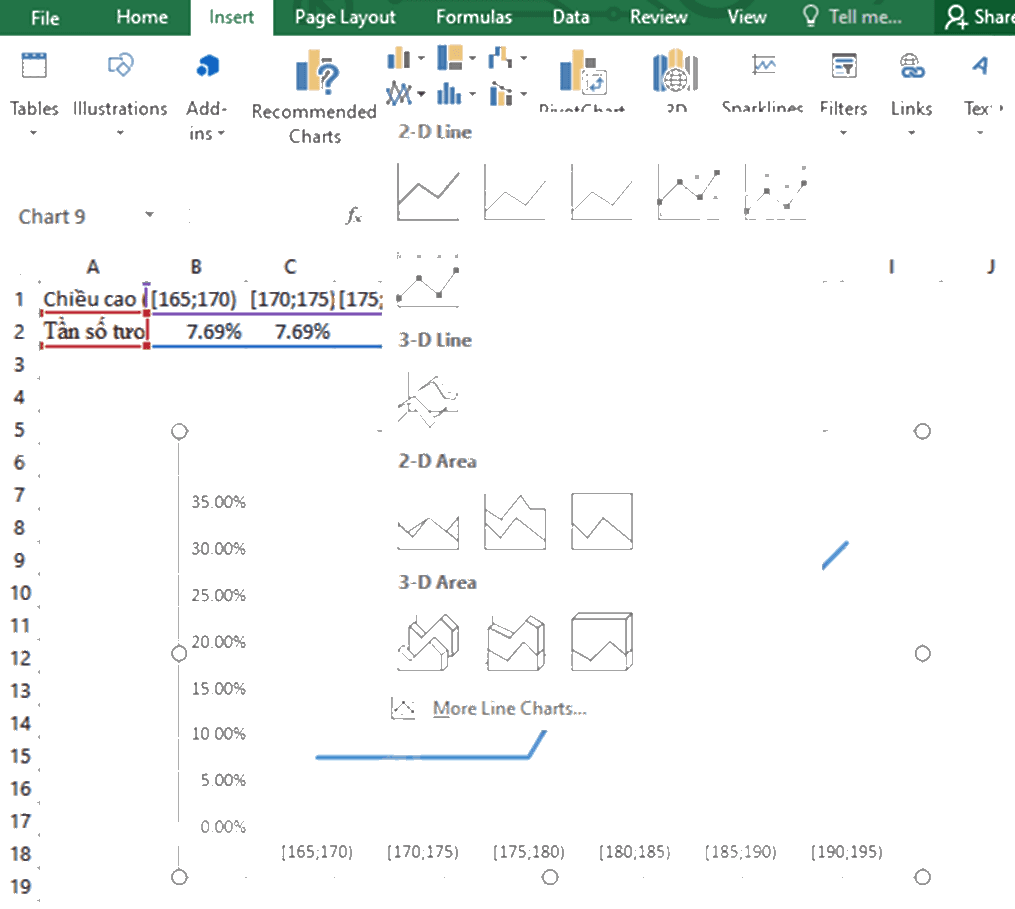Select the 100% Stacked Line chart icon
Screen dimensions: 1015x909
coord(601,192)
